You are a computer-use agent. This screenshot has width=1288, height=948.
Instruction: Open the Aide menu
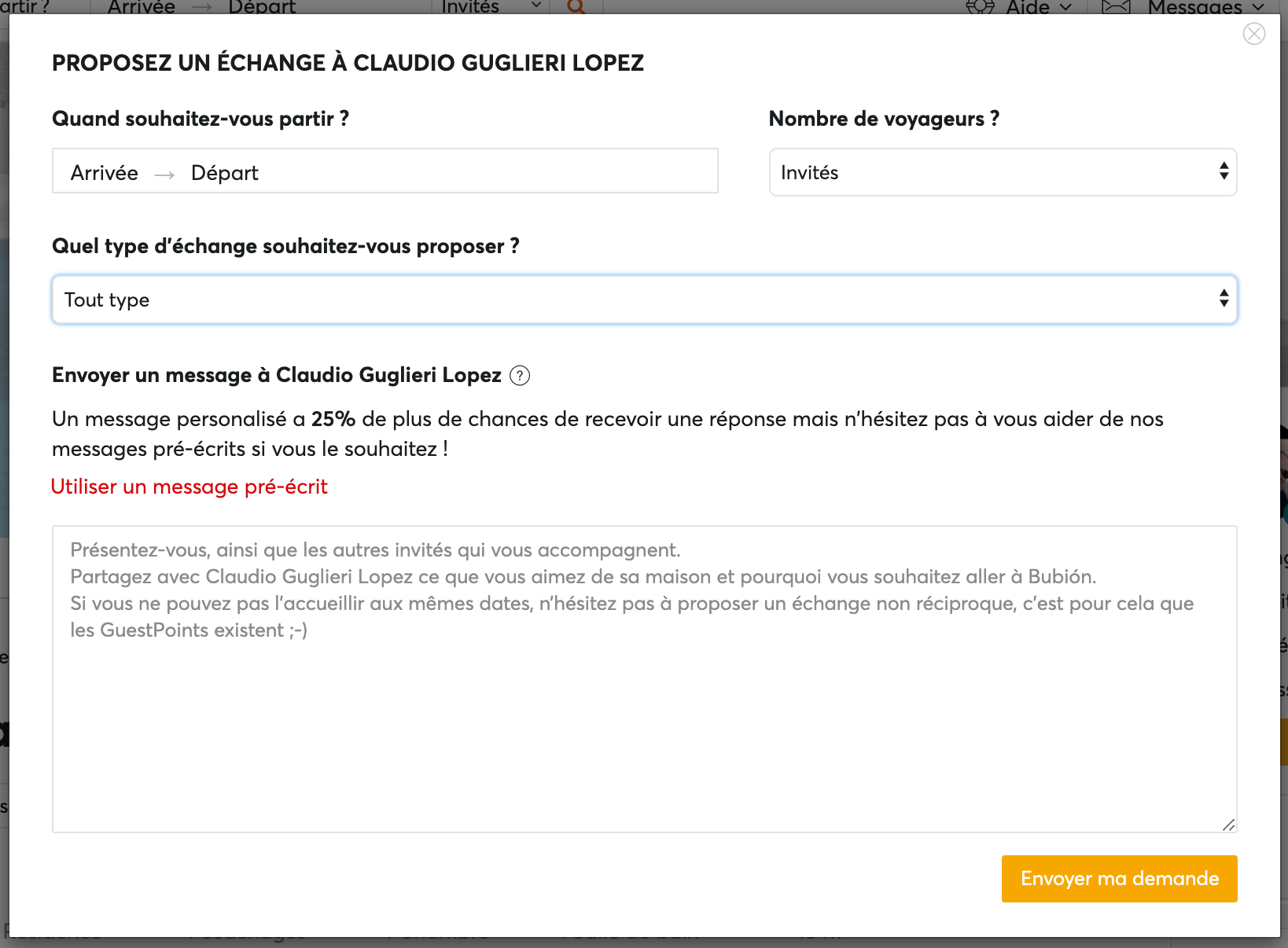(1038, 7)
